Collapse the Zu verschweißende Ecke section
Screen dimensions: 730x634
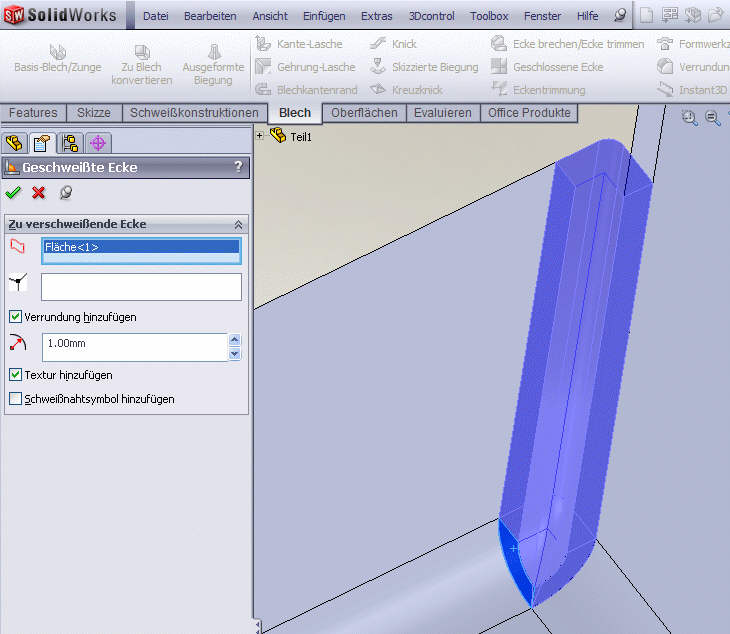238,226
